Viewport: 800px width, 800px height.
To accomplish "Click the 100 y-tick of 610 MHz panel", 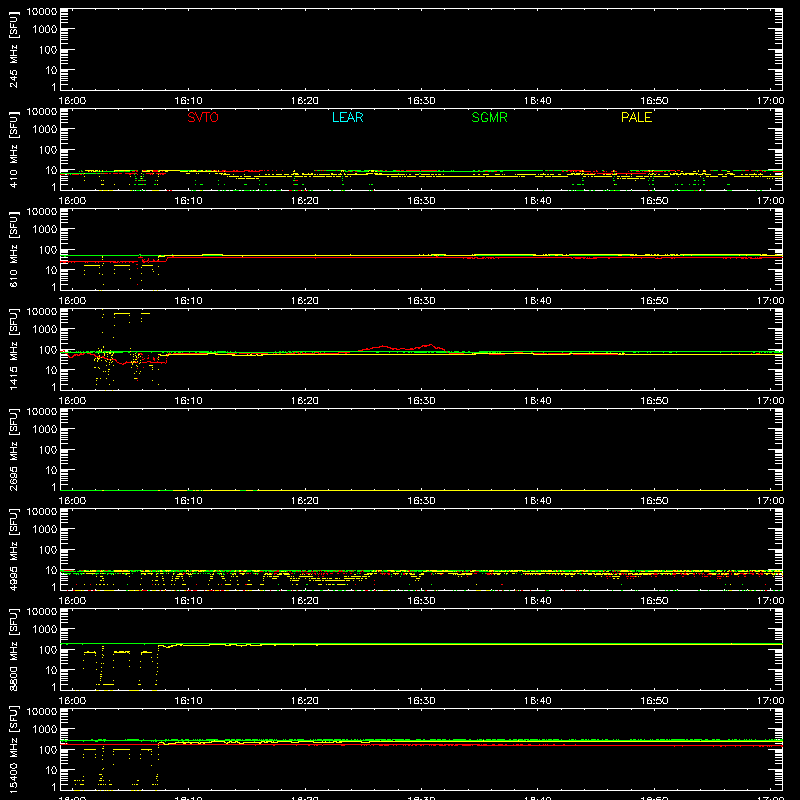I will [x=48, y=250].
